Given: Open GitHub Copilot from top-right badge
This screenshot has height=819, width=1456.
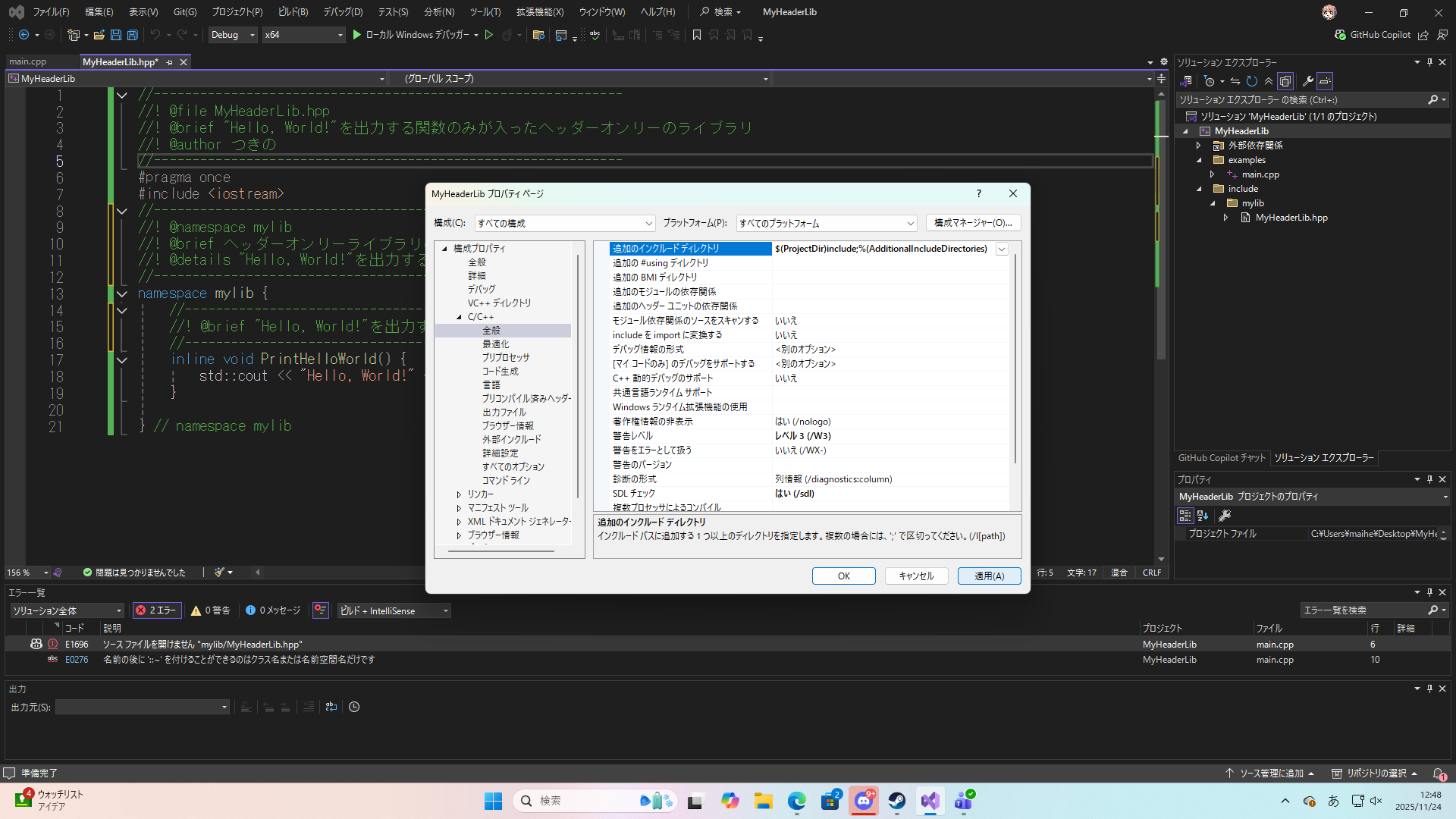Looking at the screenshot, I should 1373,35.
